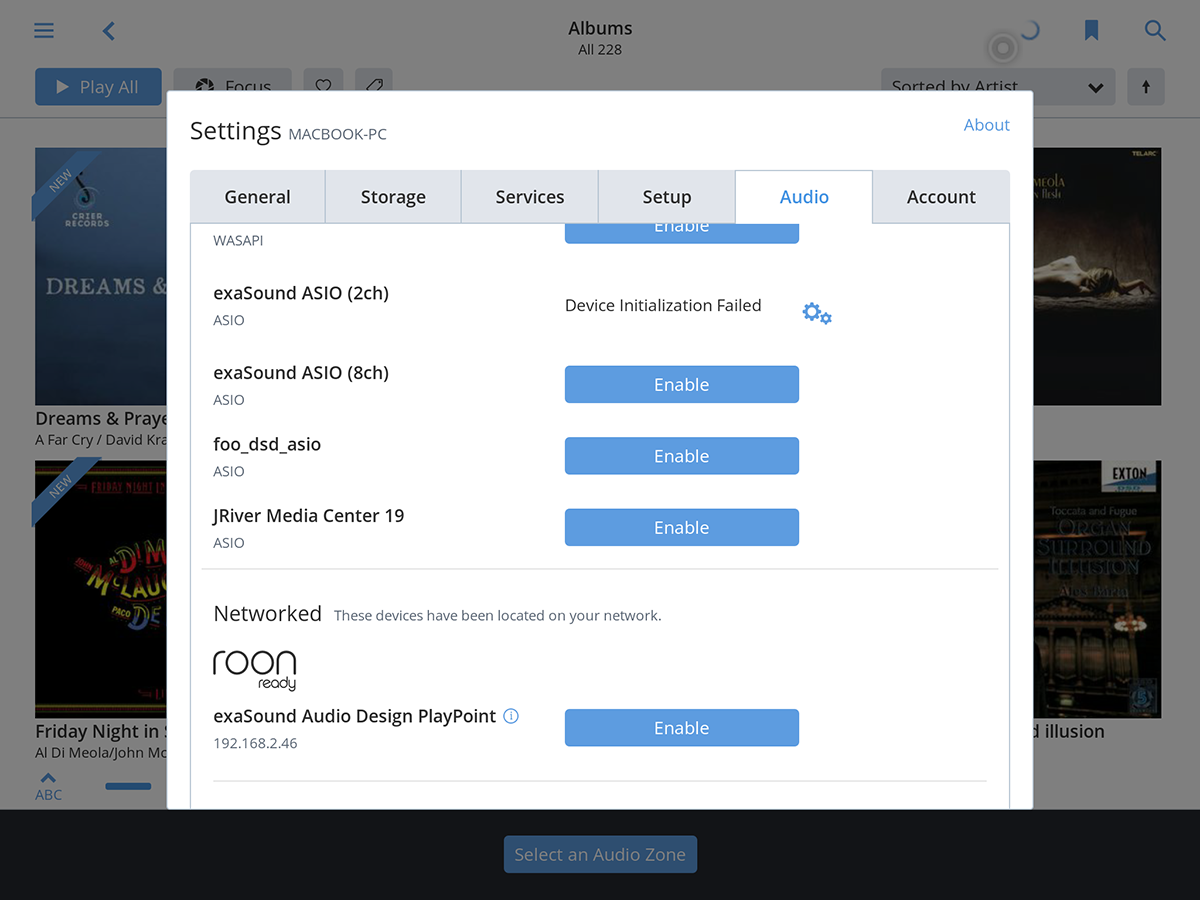Click the "exaSound ASIO (8ch)" device name
This screenshot has width=1200, height=900.
click(301, 373)
